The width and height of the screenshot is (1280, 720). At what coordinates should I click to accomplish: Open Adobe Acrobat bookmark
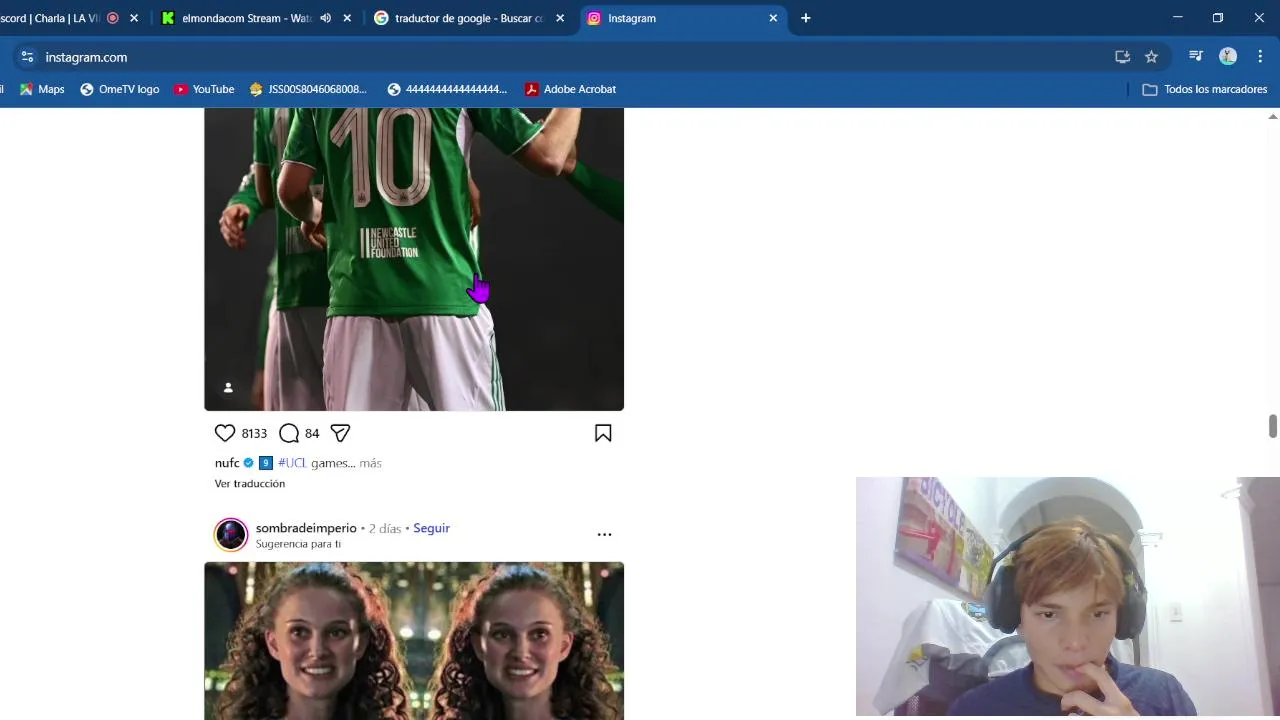(x=570, y=89)
